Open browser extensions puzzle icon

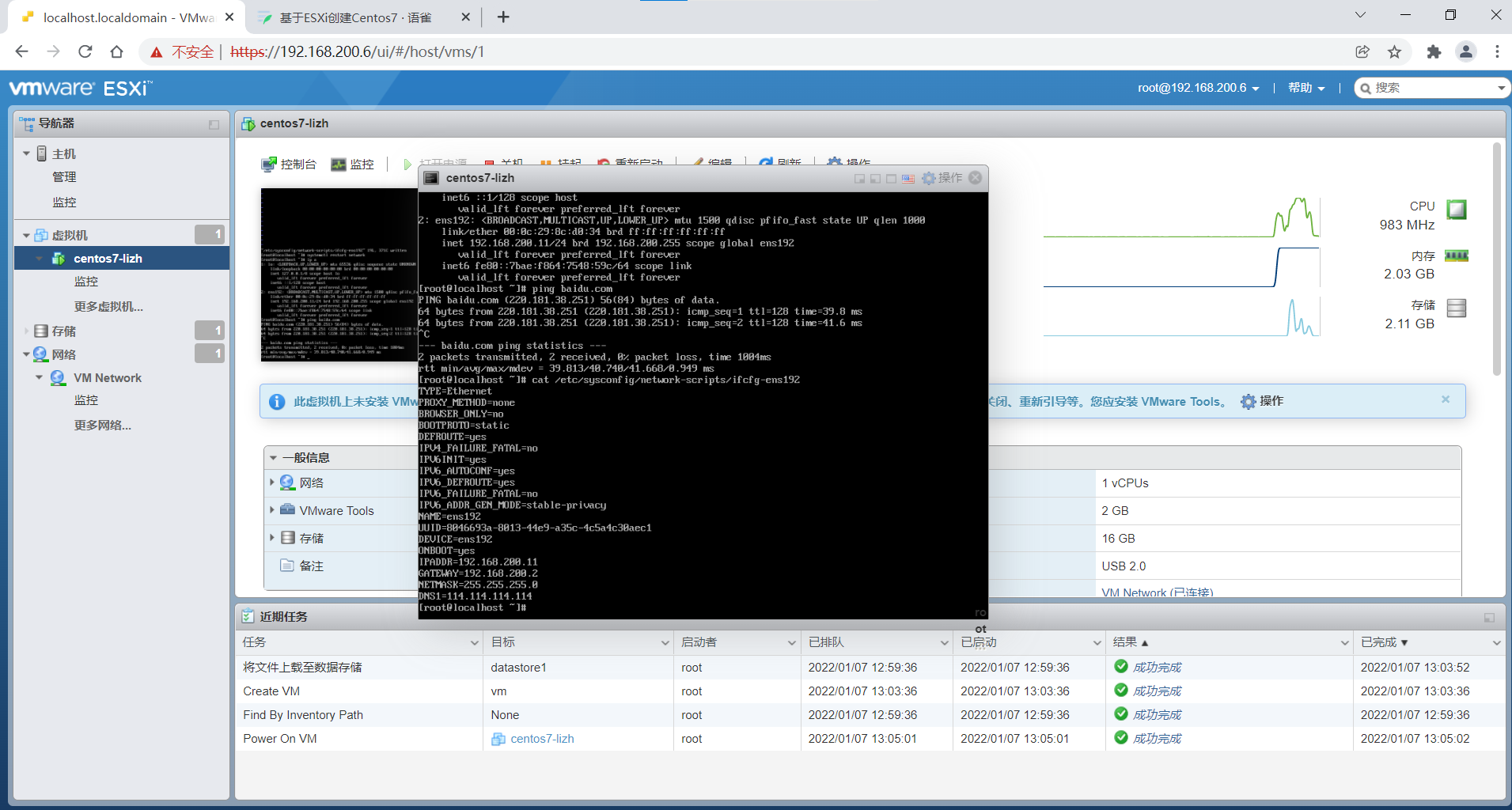pyautogui.click(x=1434, y=51)
